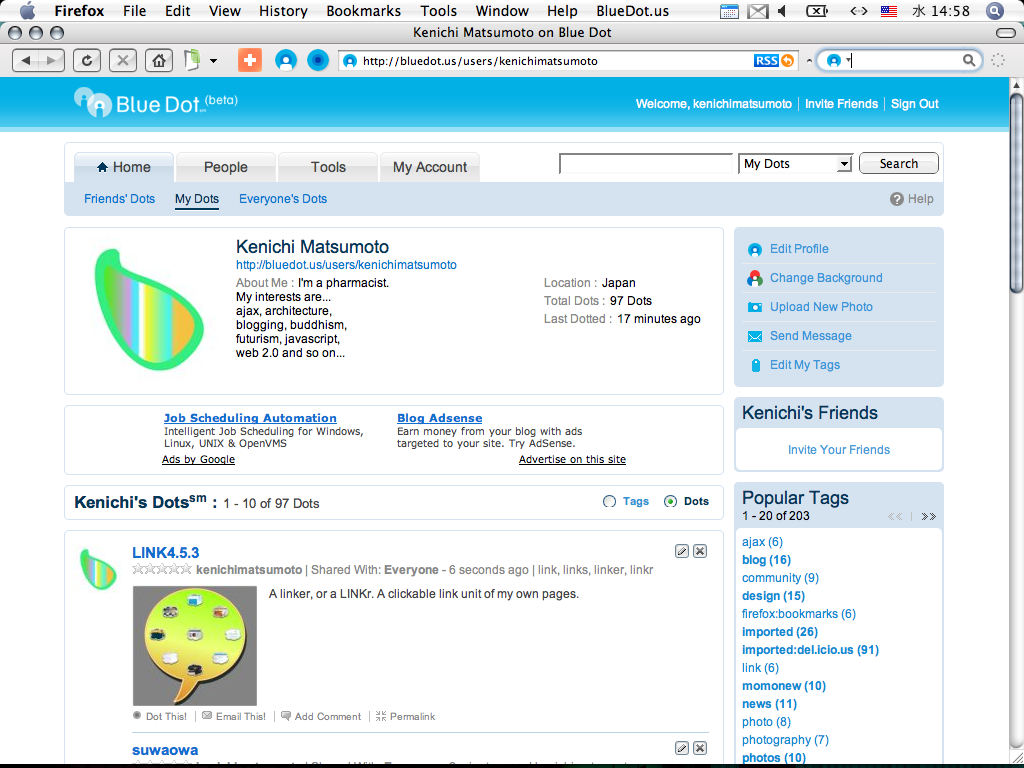Click the green bookmarks toolbar icon
The width and height of the screenshot is (1024, 768).
point(192,61)
